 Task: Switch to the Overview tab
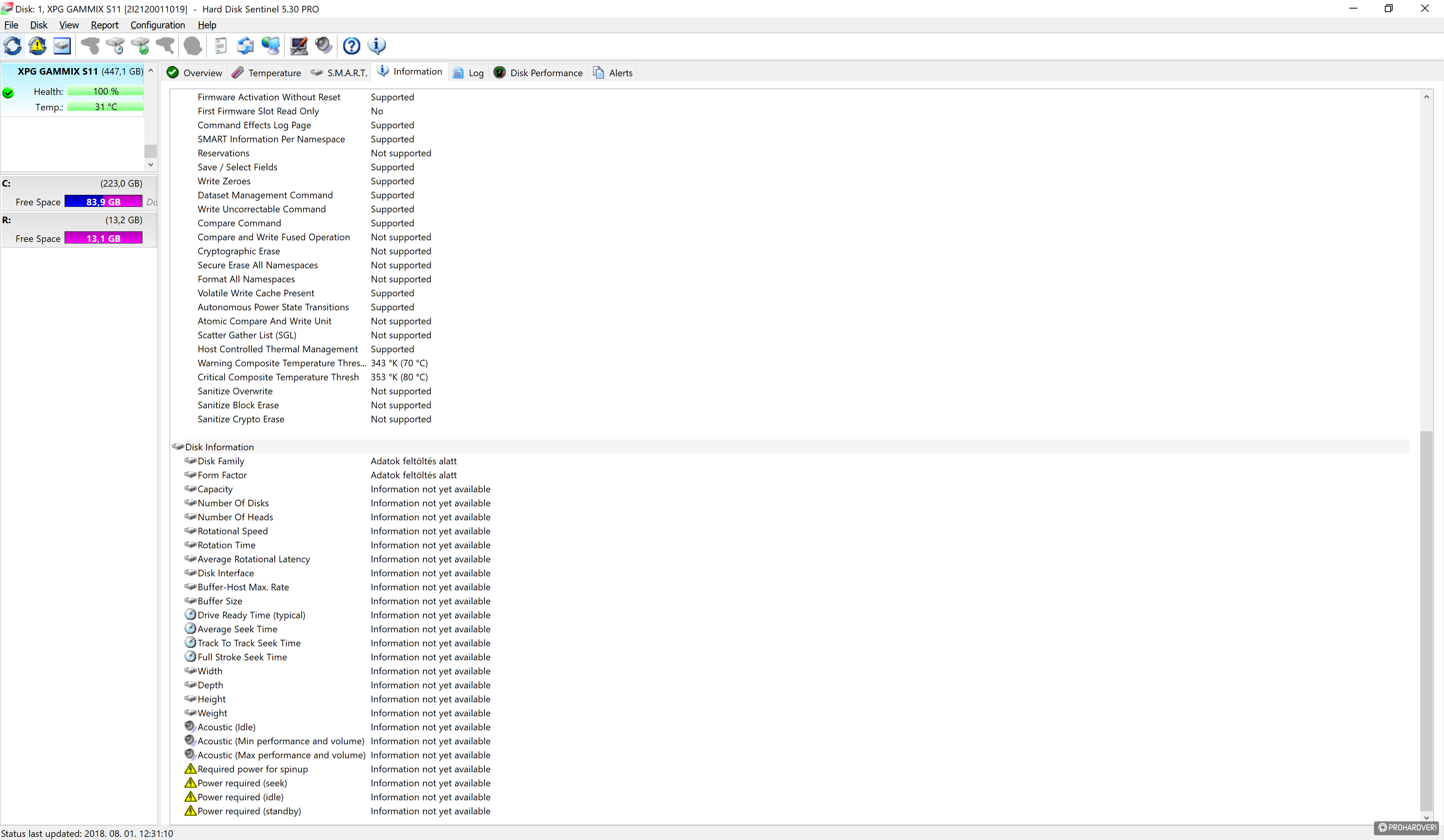click(x=194, y=73)
